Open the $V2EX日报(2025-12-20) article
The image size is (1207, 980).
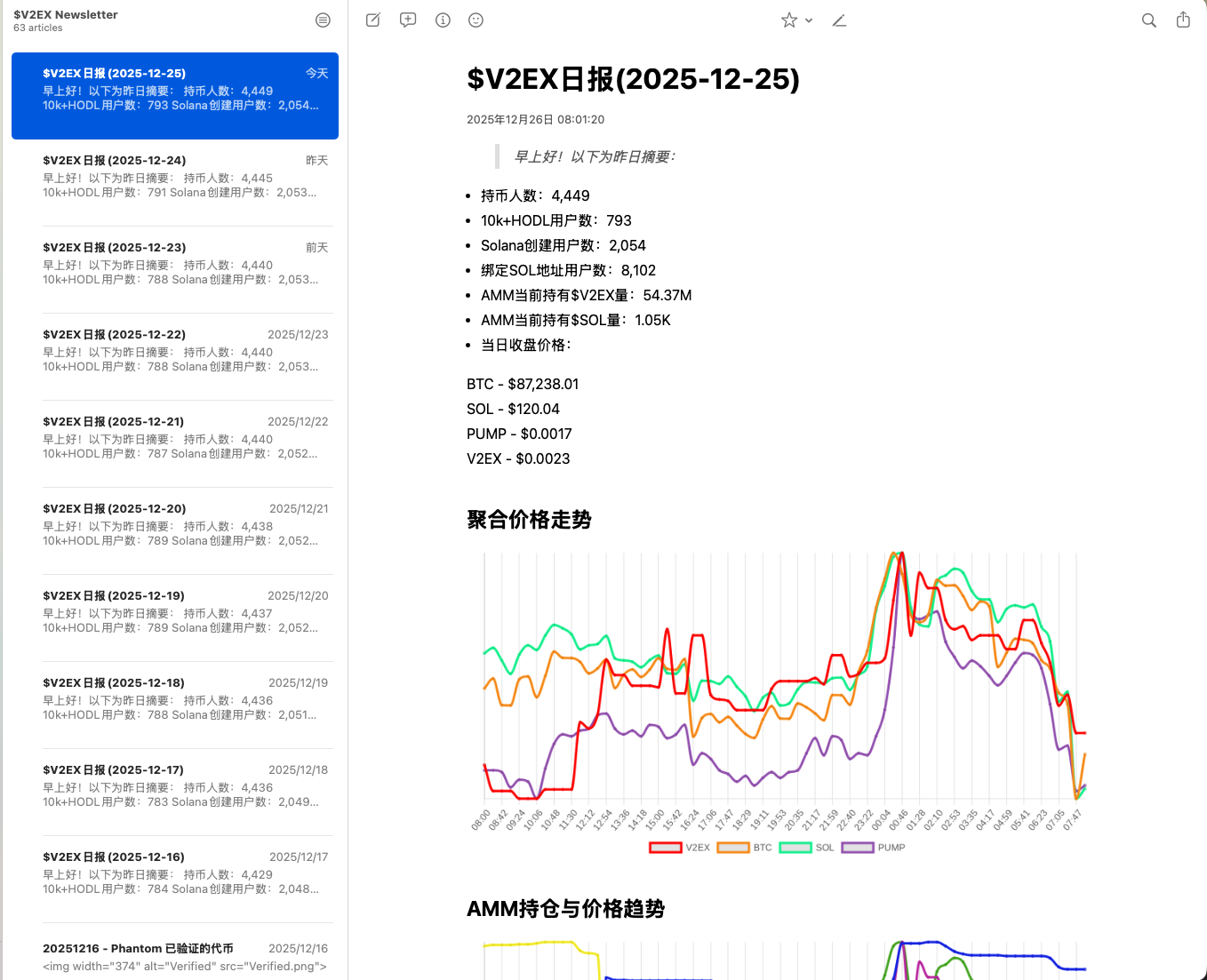175,530
